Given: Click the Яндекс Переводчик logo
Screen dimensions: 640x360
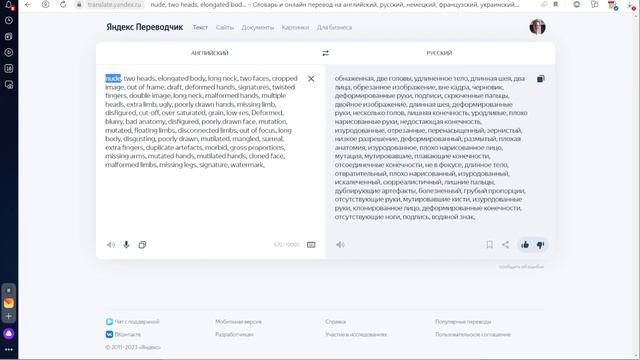Looking at the screenshot, I should [x=144, y=27].
